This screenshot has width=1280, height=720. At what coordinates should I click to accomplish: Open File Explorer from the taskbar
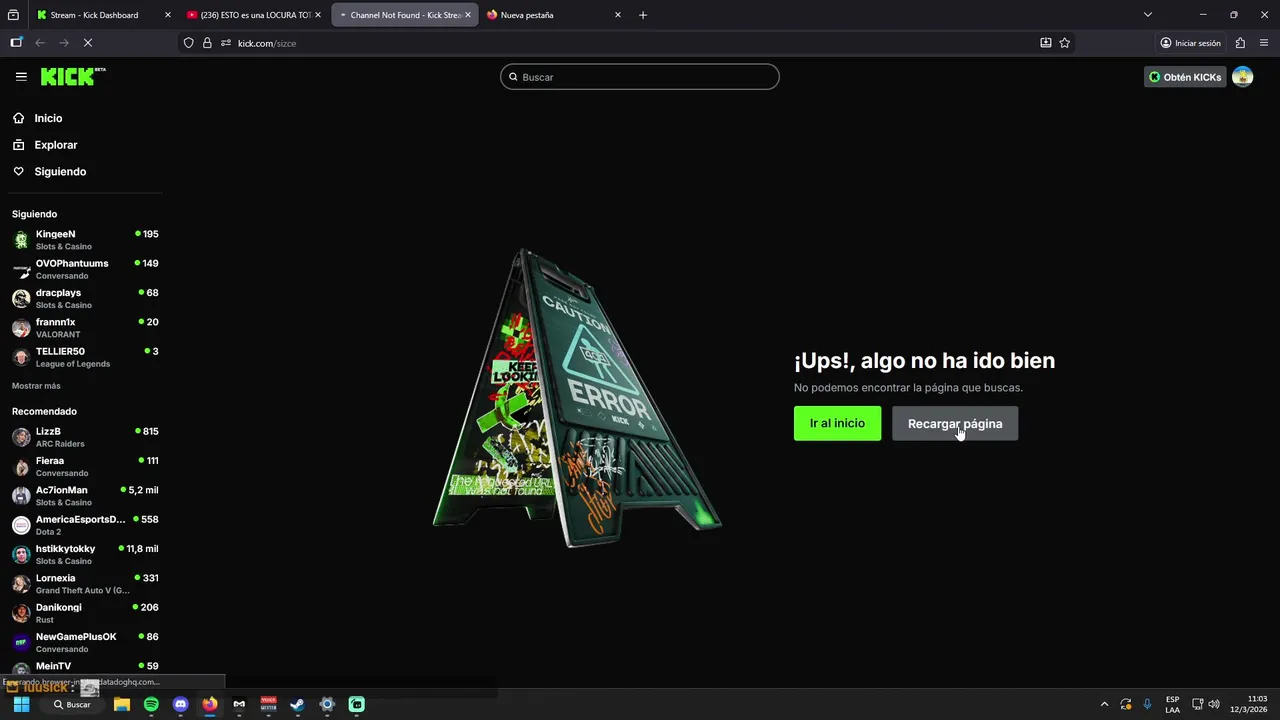pyautogui.click(x=122, y=704)
